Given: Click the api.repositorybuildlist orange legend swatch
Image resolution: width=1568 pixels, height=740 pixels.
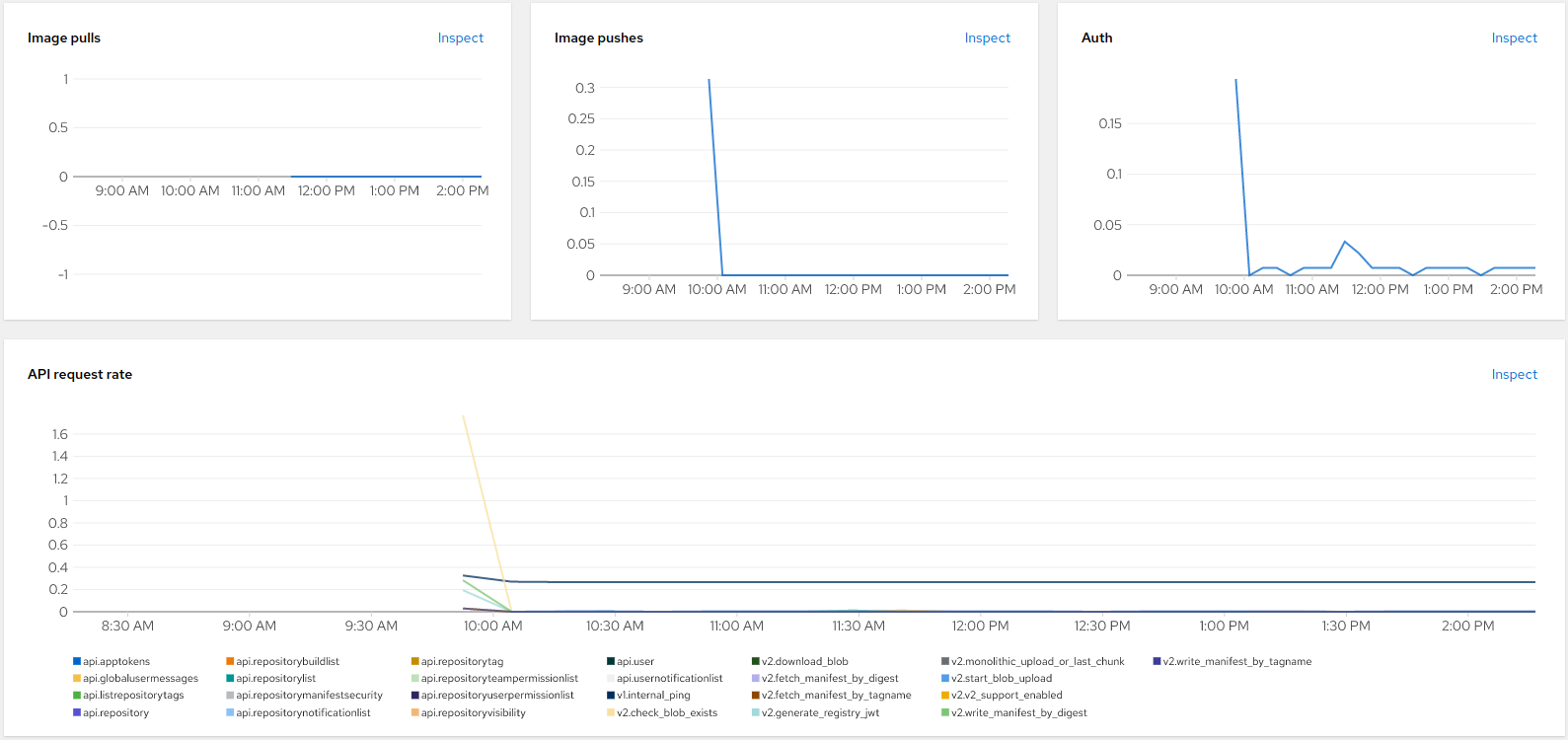Looking at the screenshot, I should tap(230, 662).
